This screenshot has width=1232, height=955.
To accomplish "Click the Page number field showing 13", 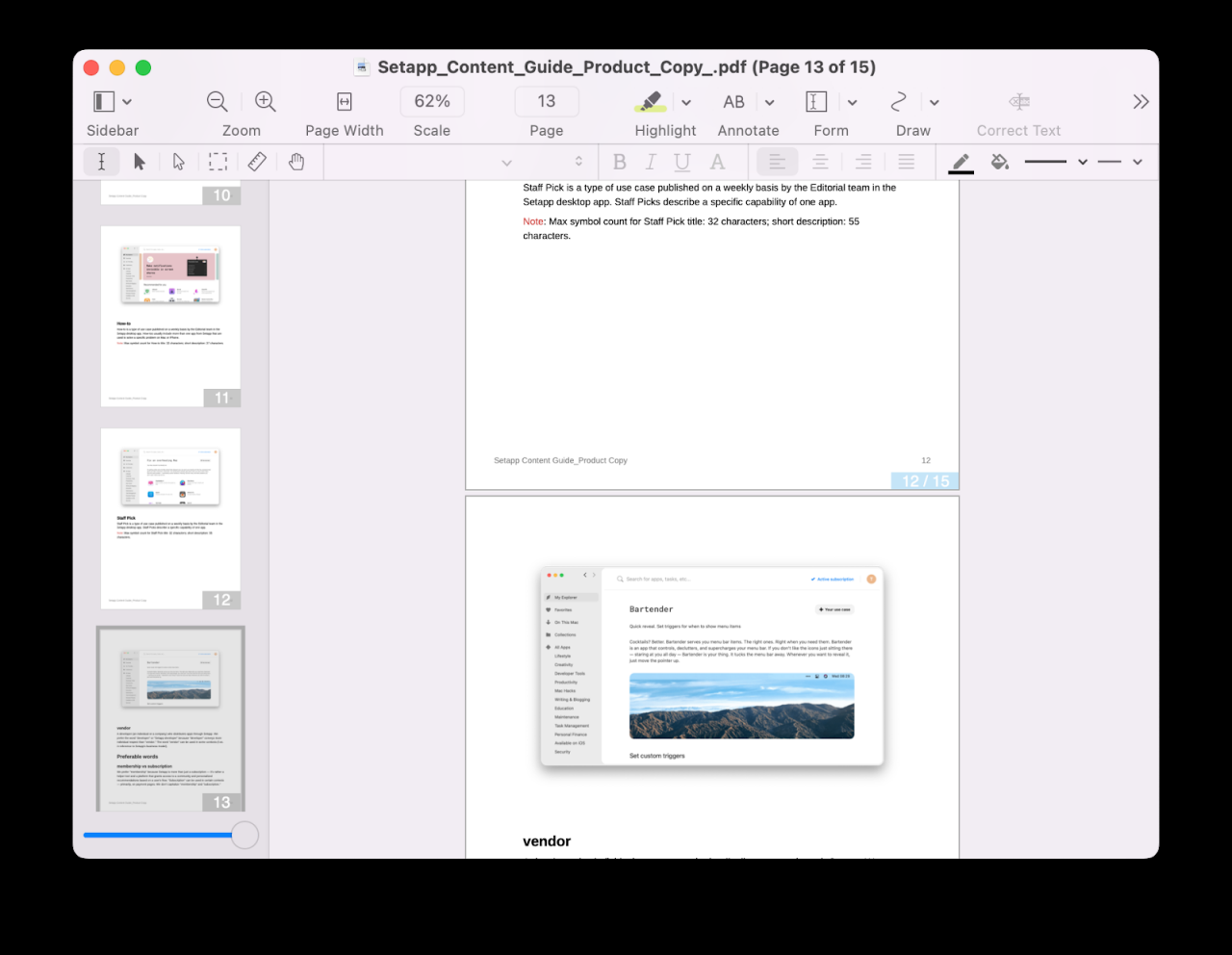I will [x=547, y=101].
